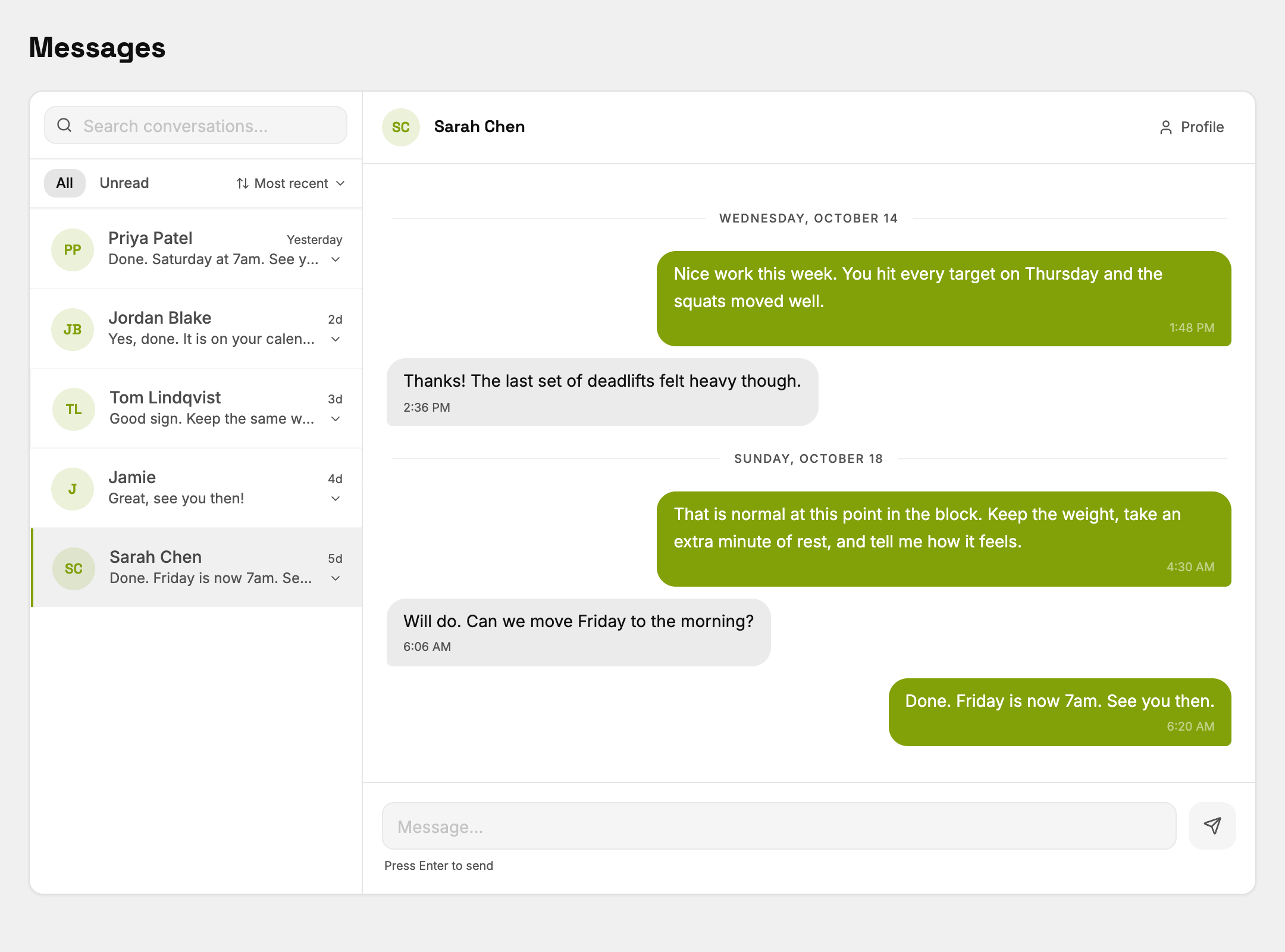Click the 'Nice work this week' message bubble

click(944, 299)
